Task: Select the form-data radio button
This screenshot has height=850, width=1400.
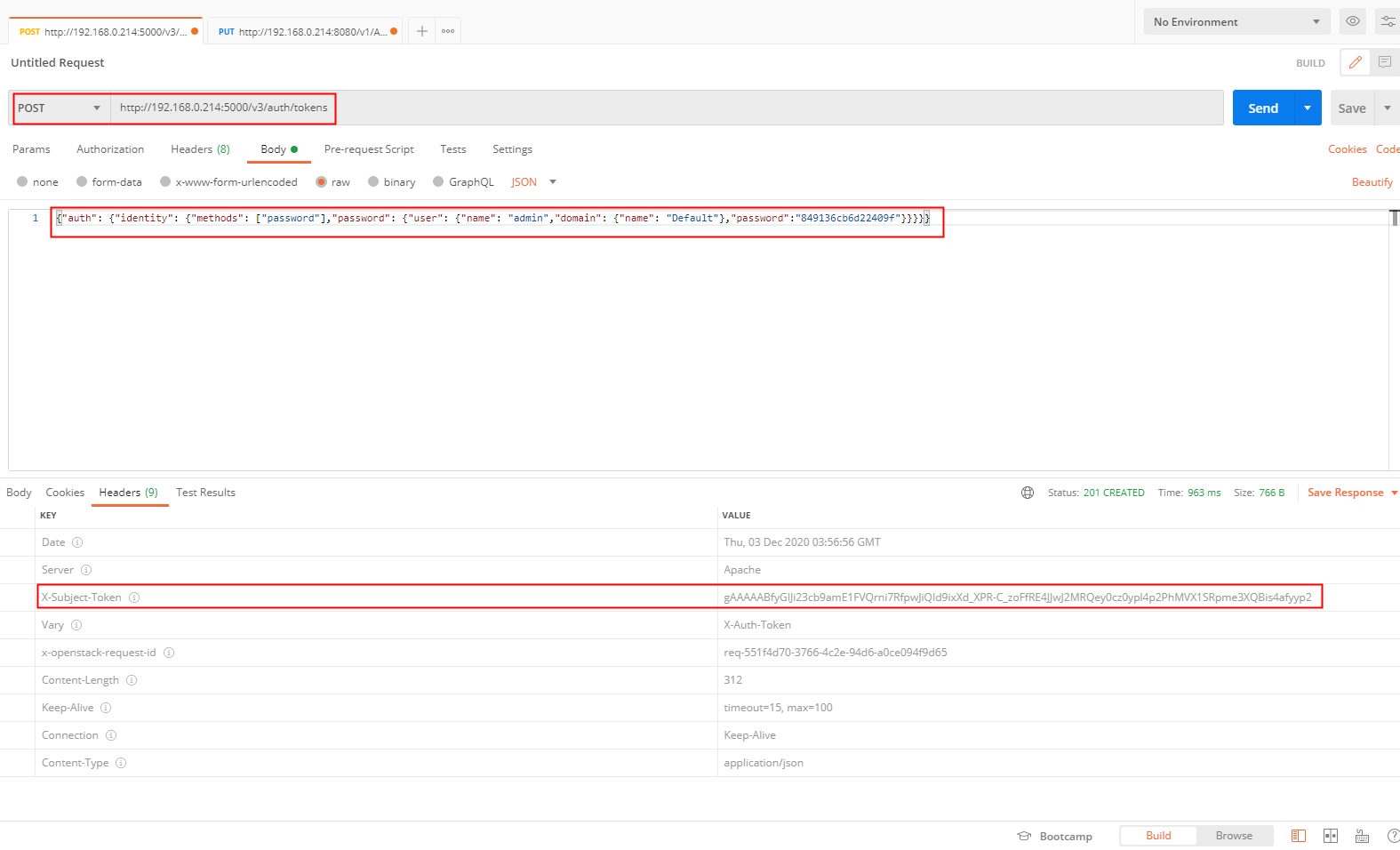Action: 82,181
